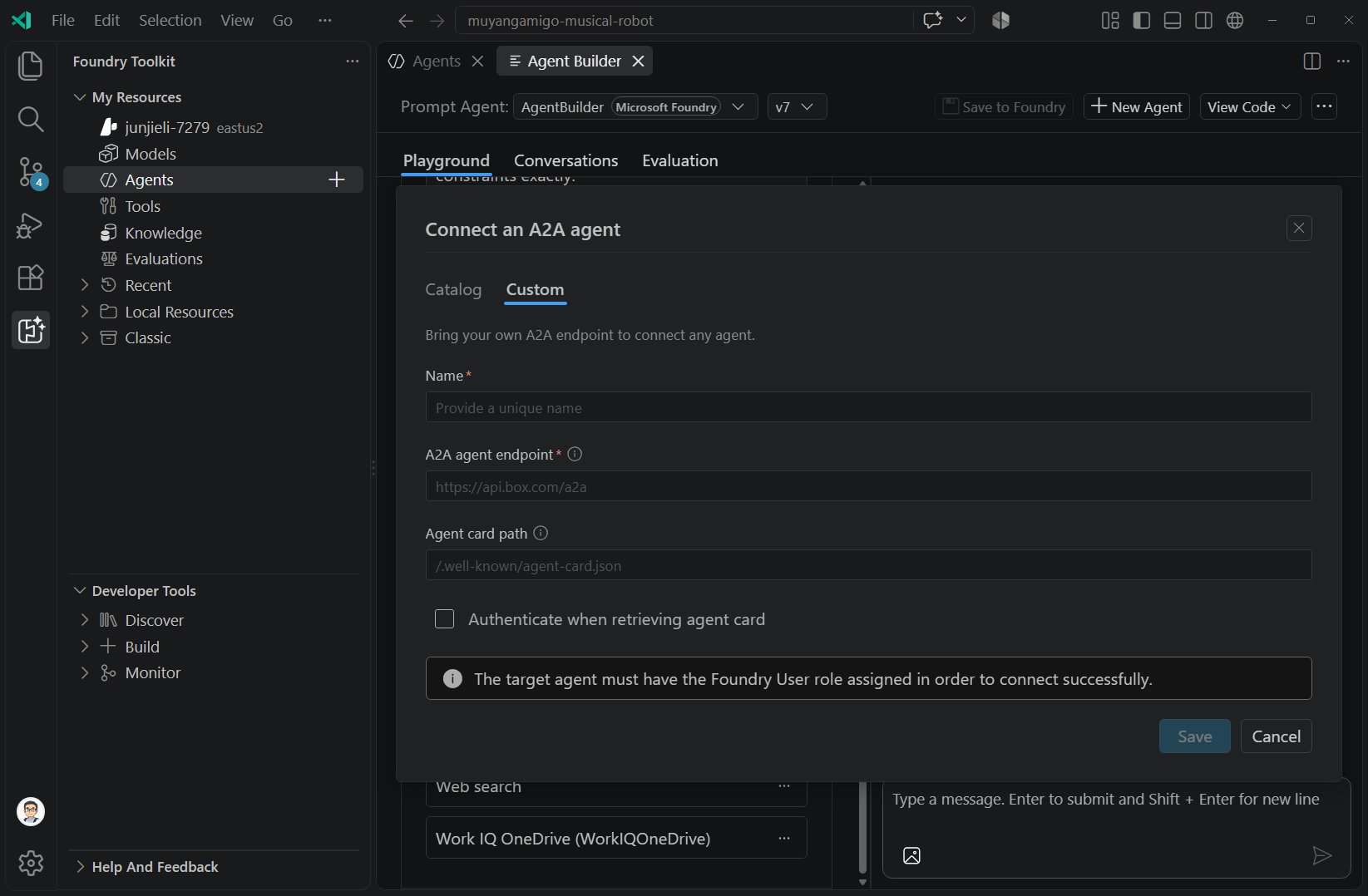Click the Name input field

868,407
